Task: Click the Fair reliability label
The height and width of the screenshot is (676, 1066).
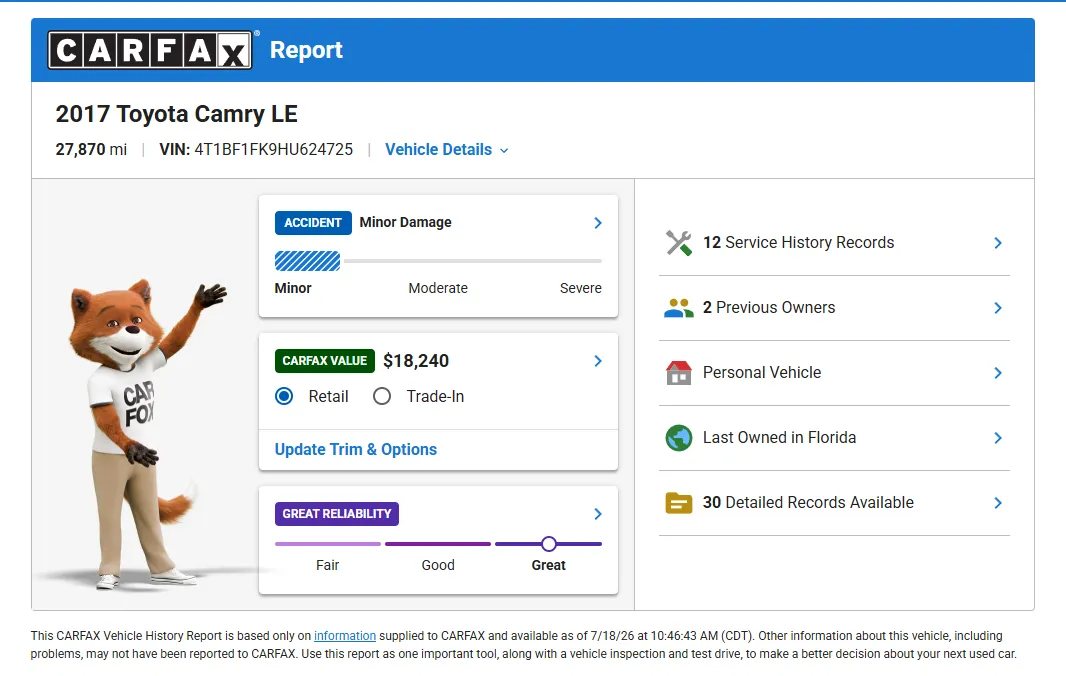Action: pos(328,565)
